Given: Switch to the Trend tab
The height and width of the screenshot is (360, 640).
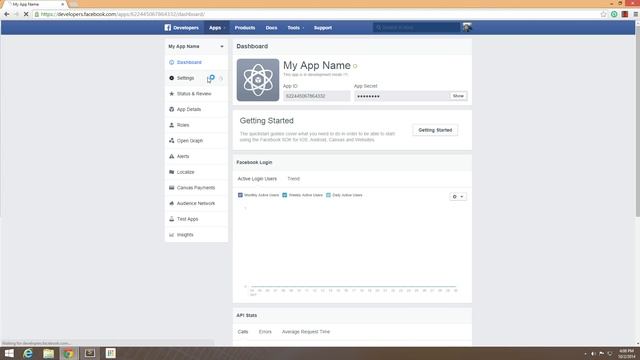Looking at the screenshot, I should click(293, 179).
